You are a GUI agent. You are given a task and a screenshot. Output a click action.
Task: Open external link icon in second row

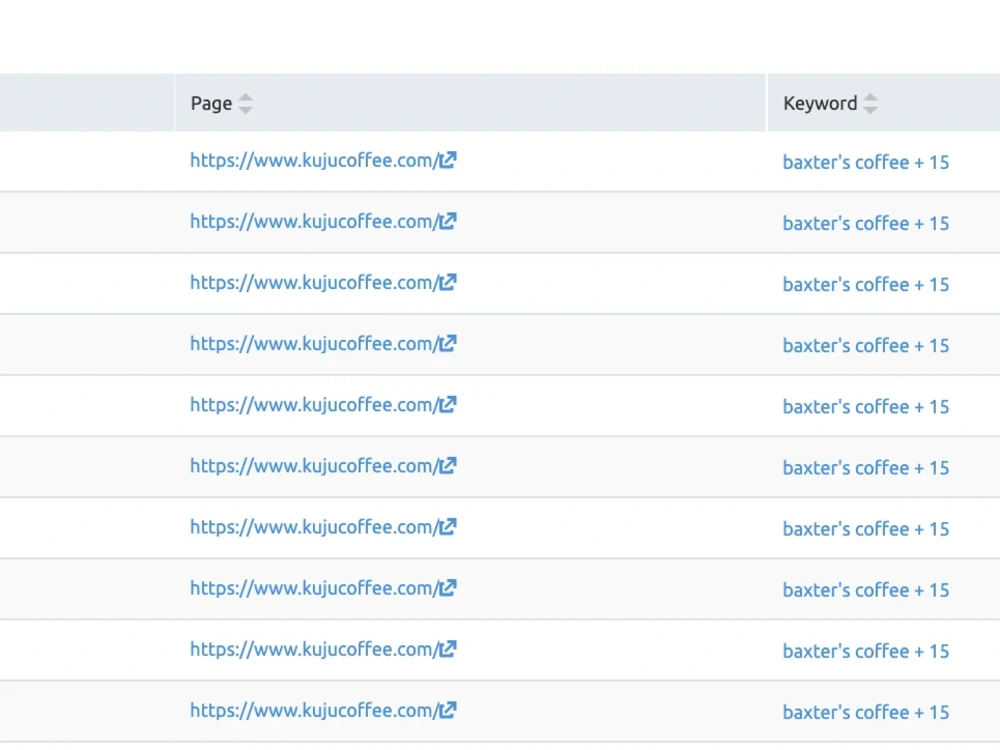pyautogui.click(x=448, y=221)
